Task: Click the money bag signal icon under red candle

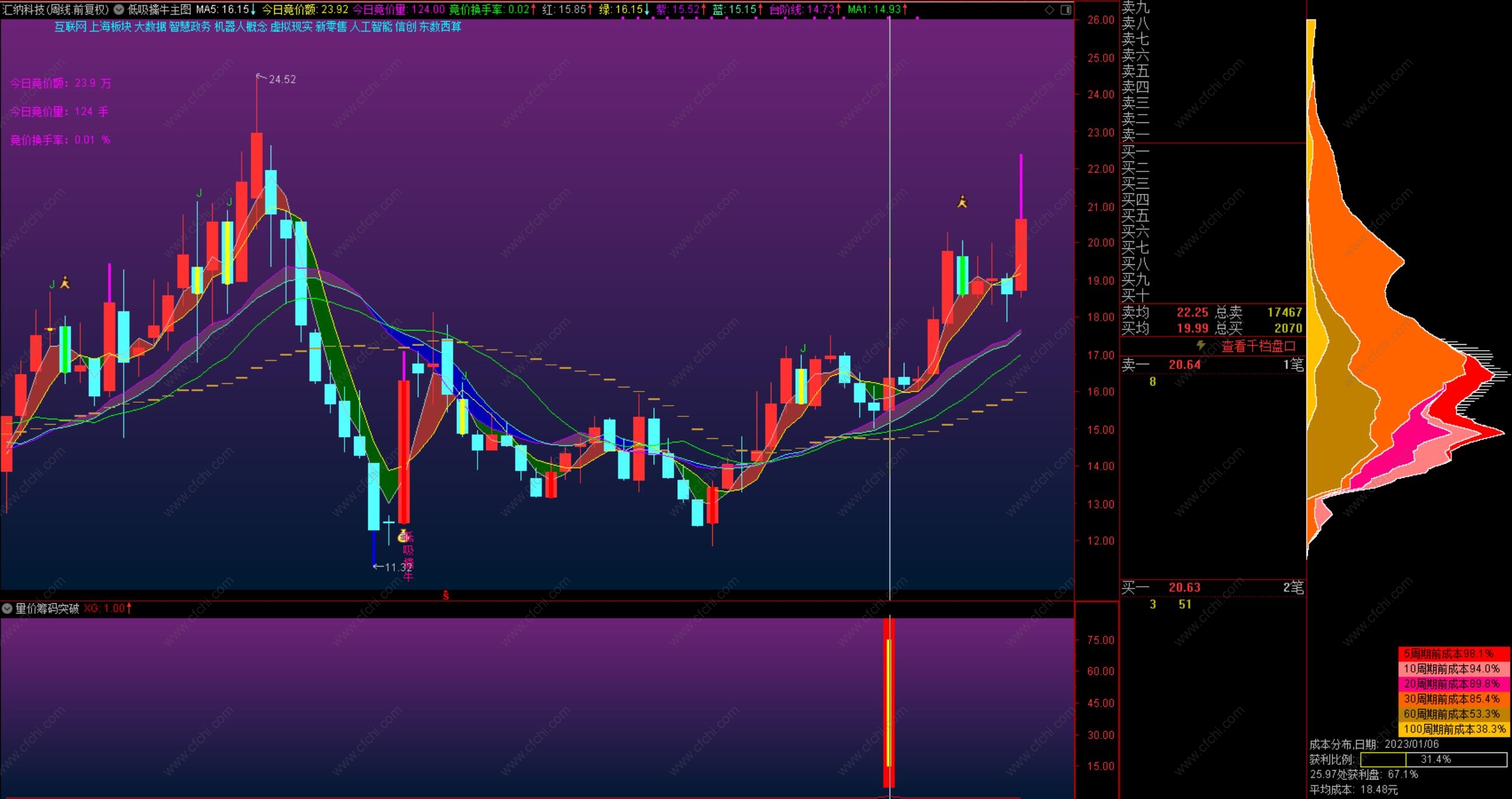Action: pyautogui.click(x=403, y=536)
